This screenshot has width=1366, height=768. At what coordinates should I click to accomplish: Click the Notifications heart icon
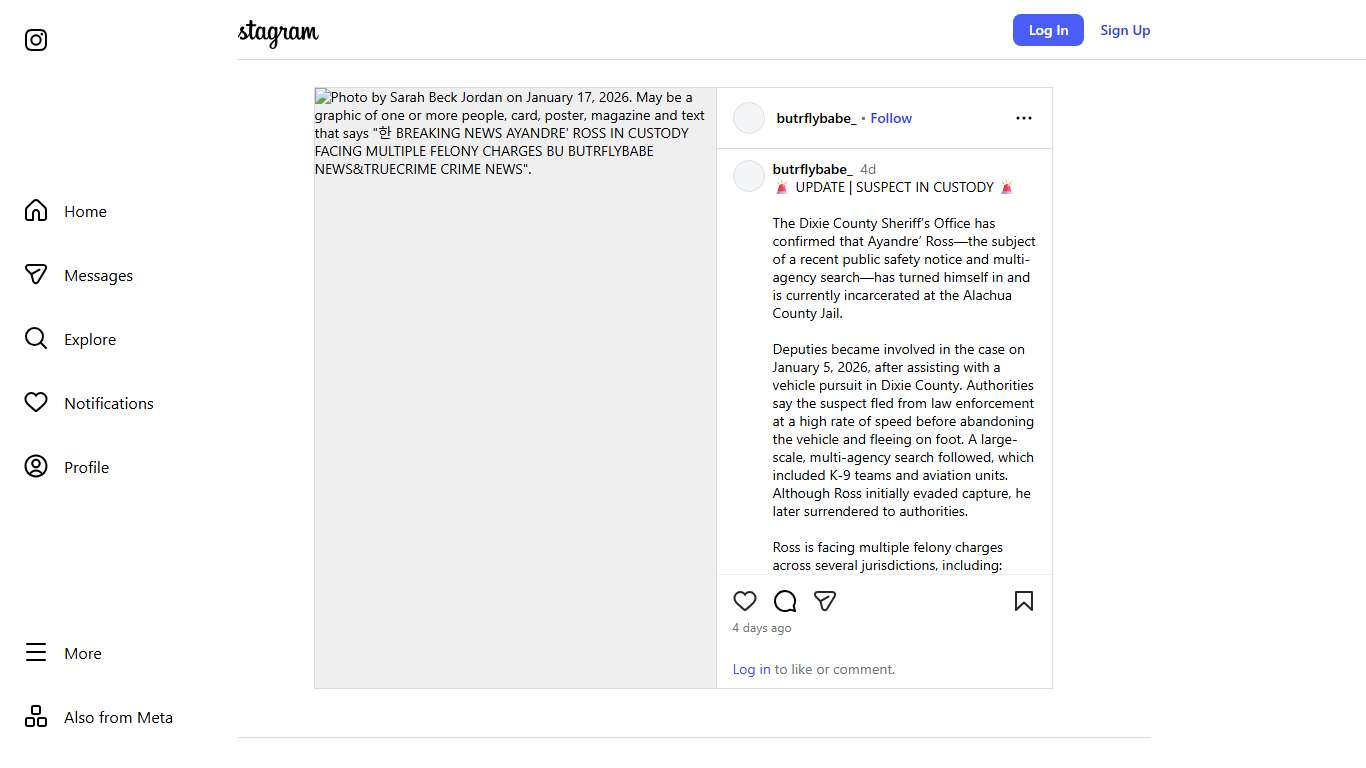coord(36,403)
